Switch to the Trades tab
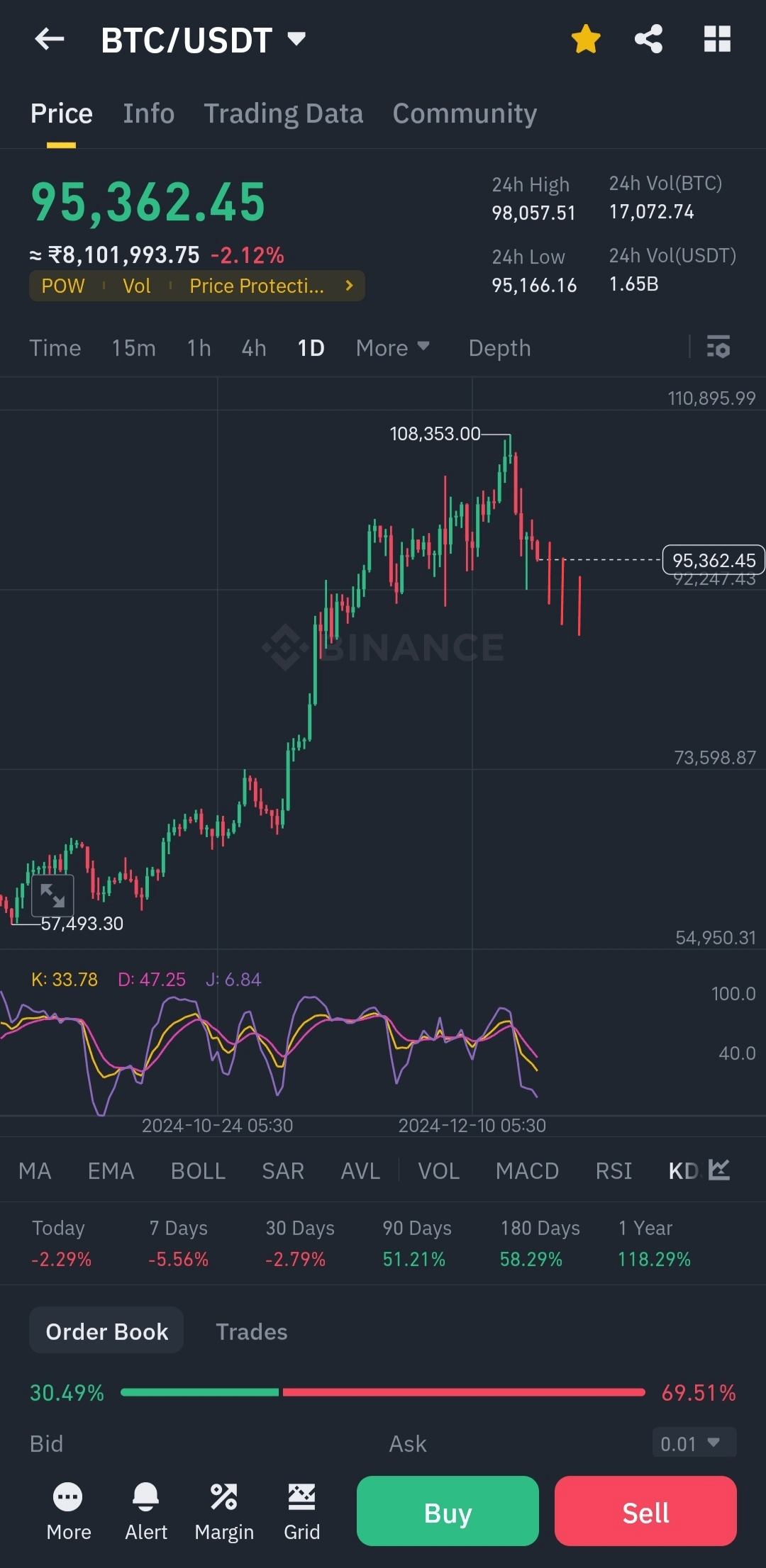Viewport: 766px width, 1568px height. coord(252,1332)
